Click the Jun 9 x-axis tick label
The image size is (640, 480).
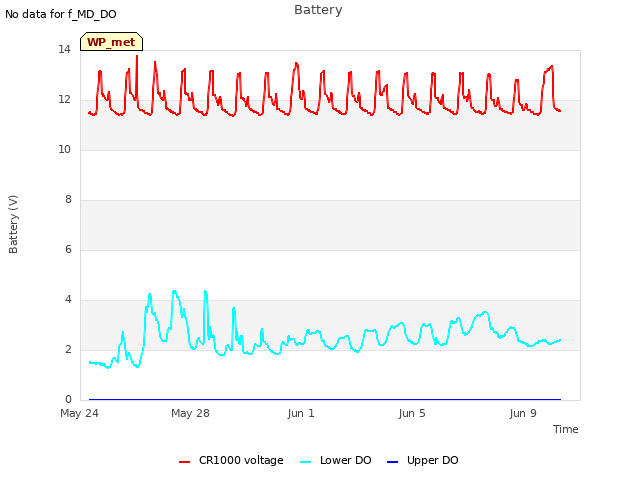tap(523, 413)
